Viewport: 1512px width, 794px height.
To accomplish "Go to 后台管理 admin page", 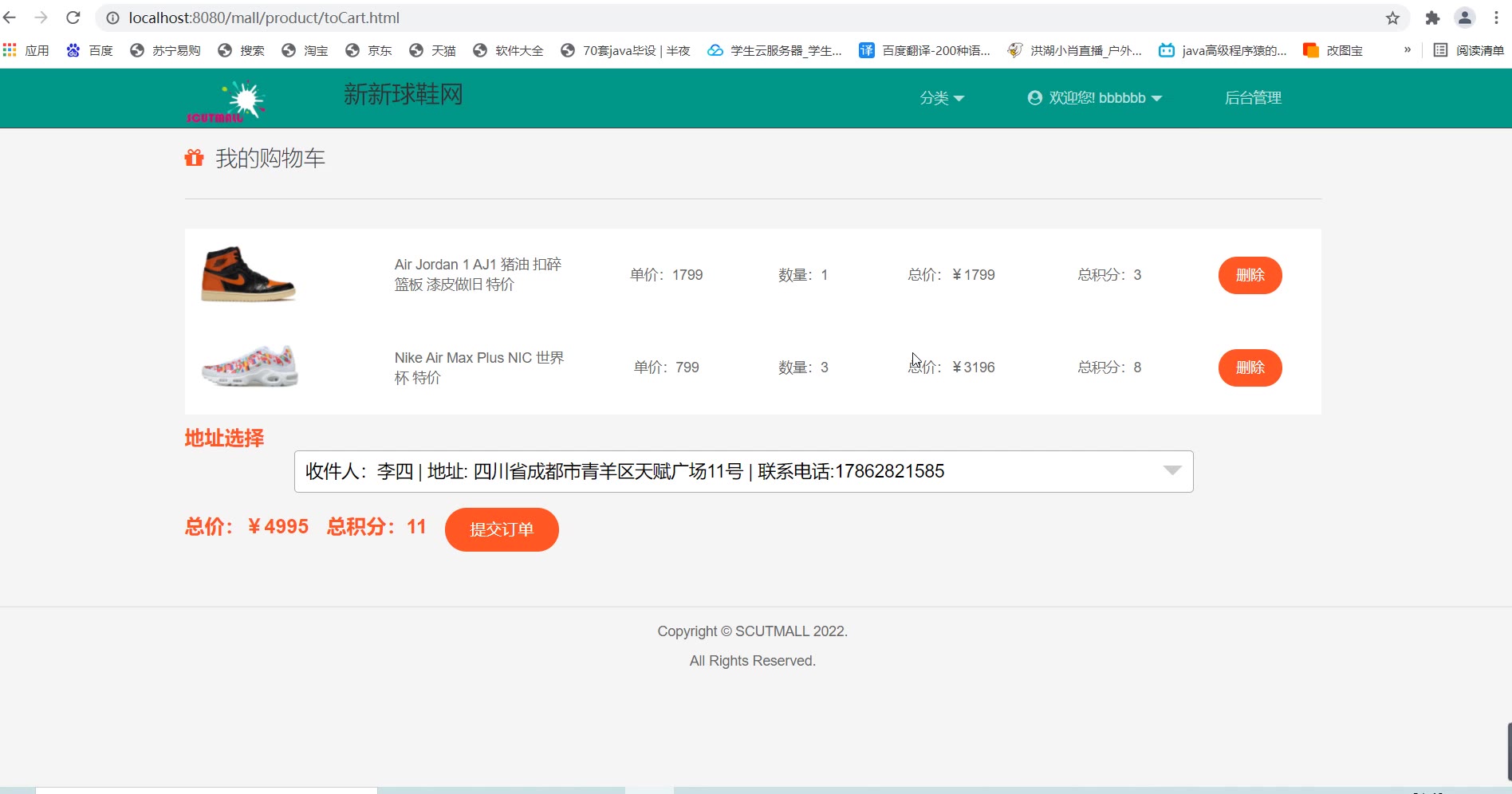I will pyautogui.click(x=1253, y=98).
